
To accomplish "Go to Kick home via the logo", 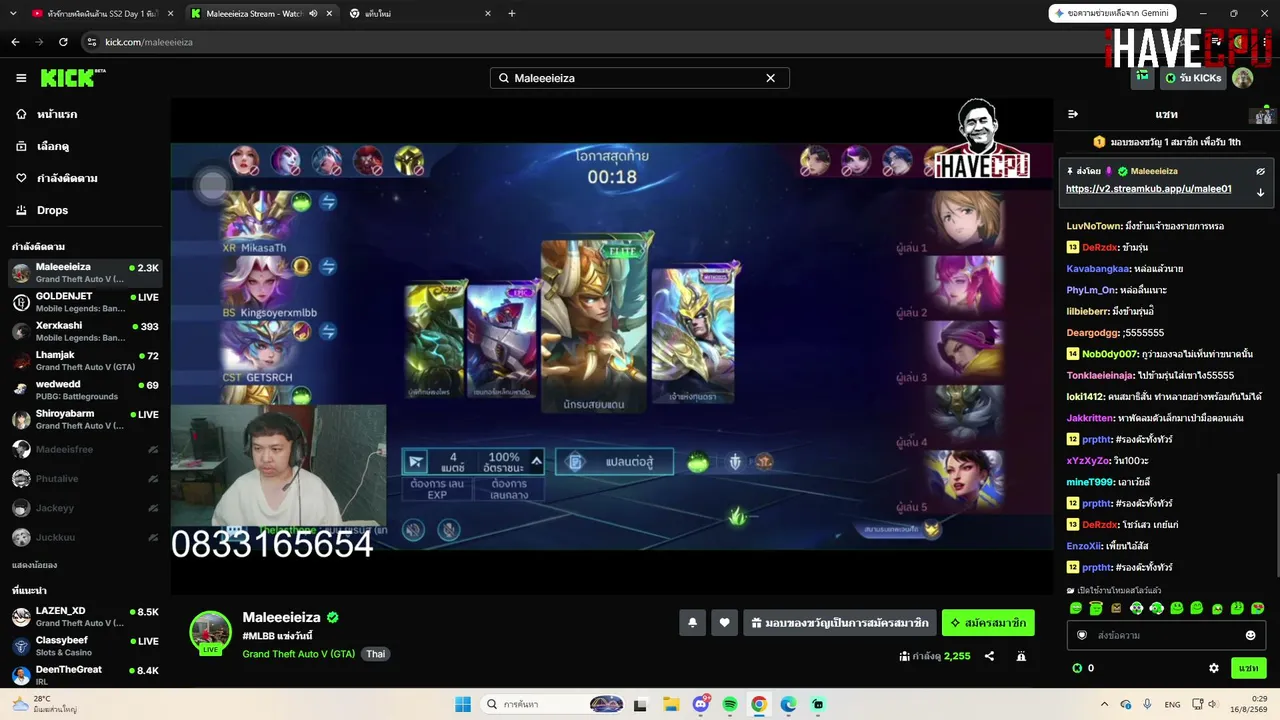I will pyautogui.click(x=73, y=78).
